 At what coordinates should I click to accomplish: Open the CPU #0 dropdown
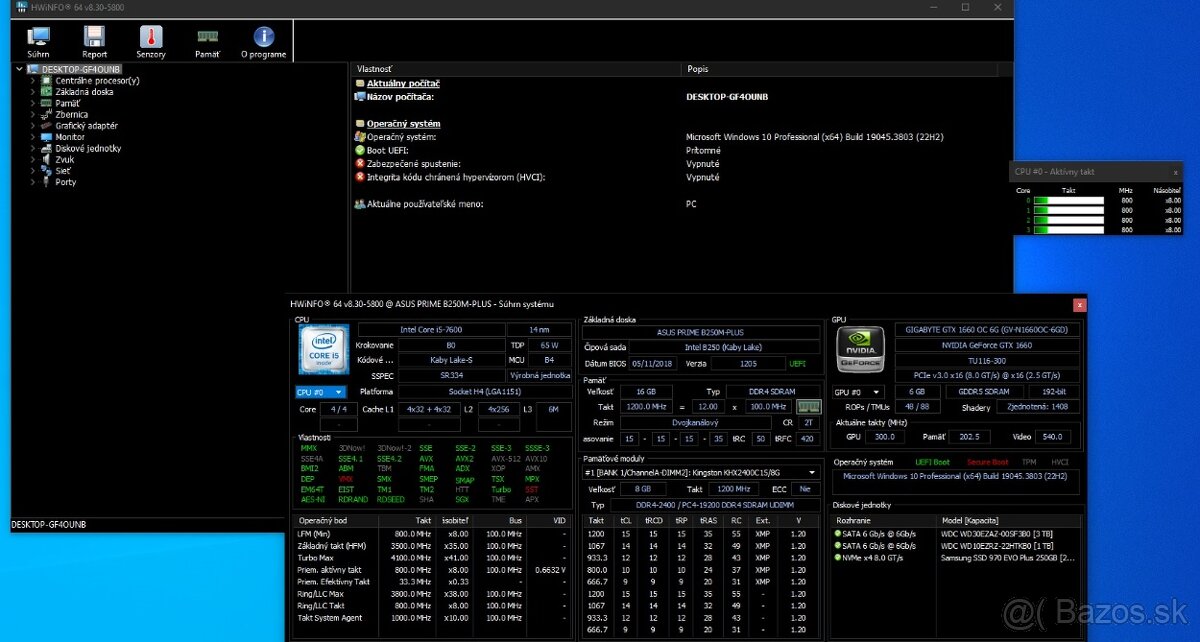point(320,392)
